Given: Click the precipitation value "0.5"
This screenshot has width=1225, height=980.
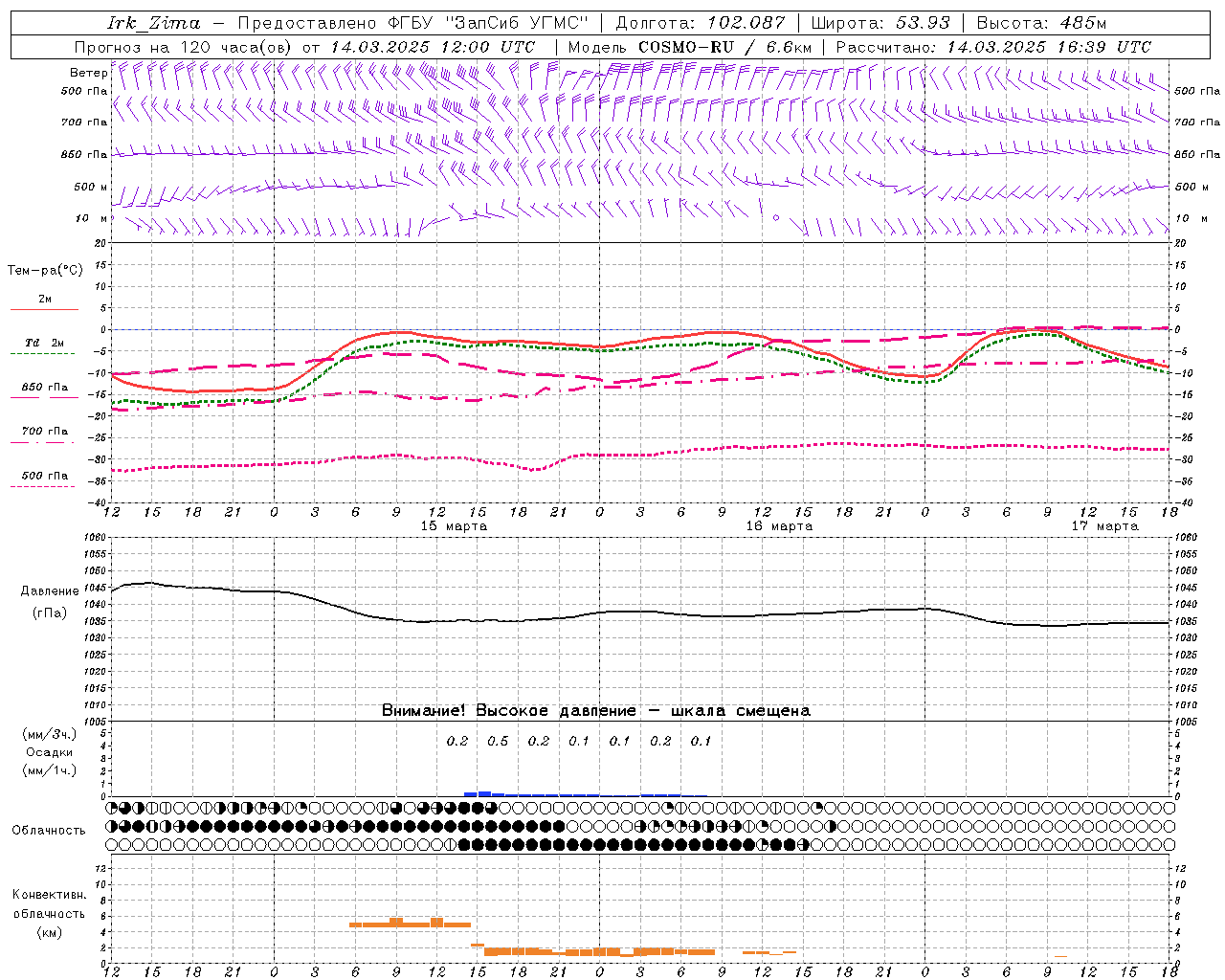Looking at the screenshot, I should point(498,741).
